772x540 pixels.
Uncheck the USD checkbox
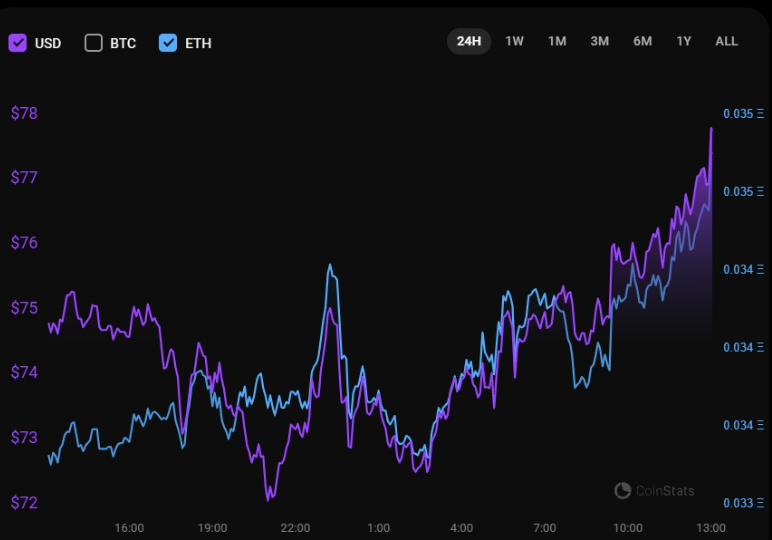point(17,42)
